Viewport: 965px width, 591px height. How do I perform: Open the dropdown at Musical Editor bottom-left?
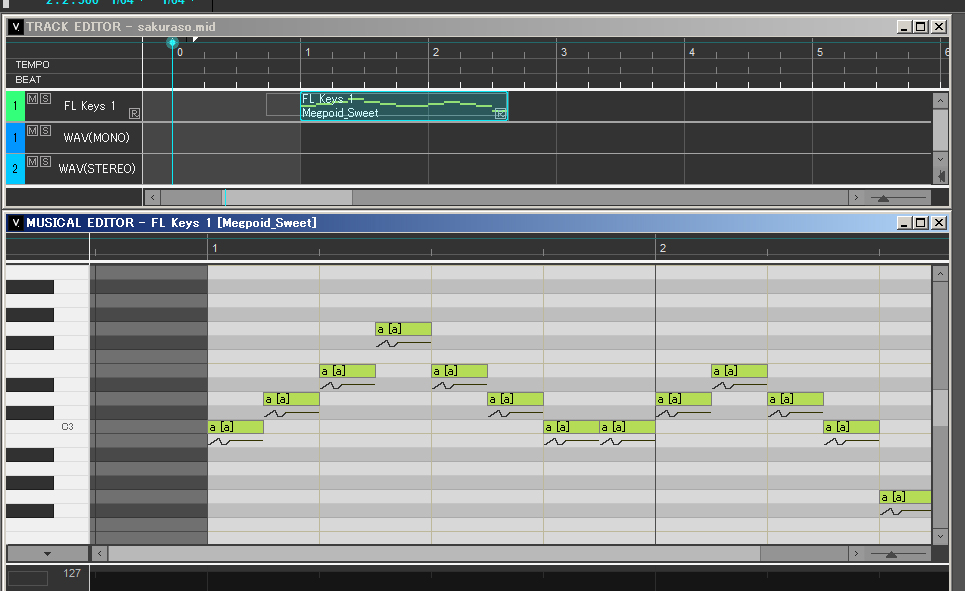pos(47,553)
